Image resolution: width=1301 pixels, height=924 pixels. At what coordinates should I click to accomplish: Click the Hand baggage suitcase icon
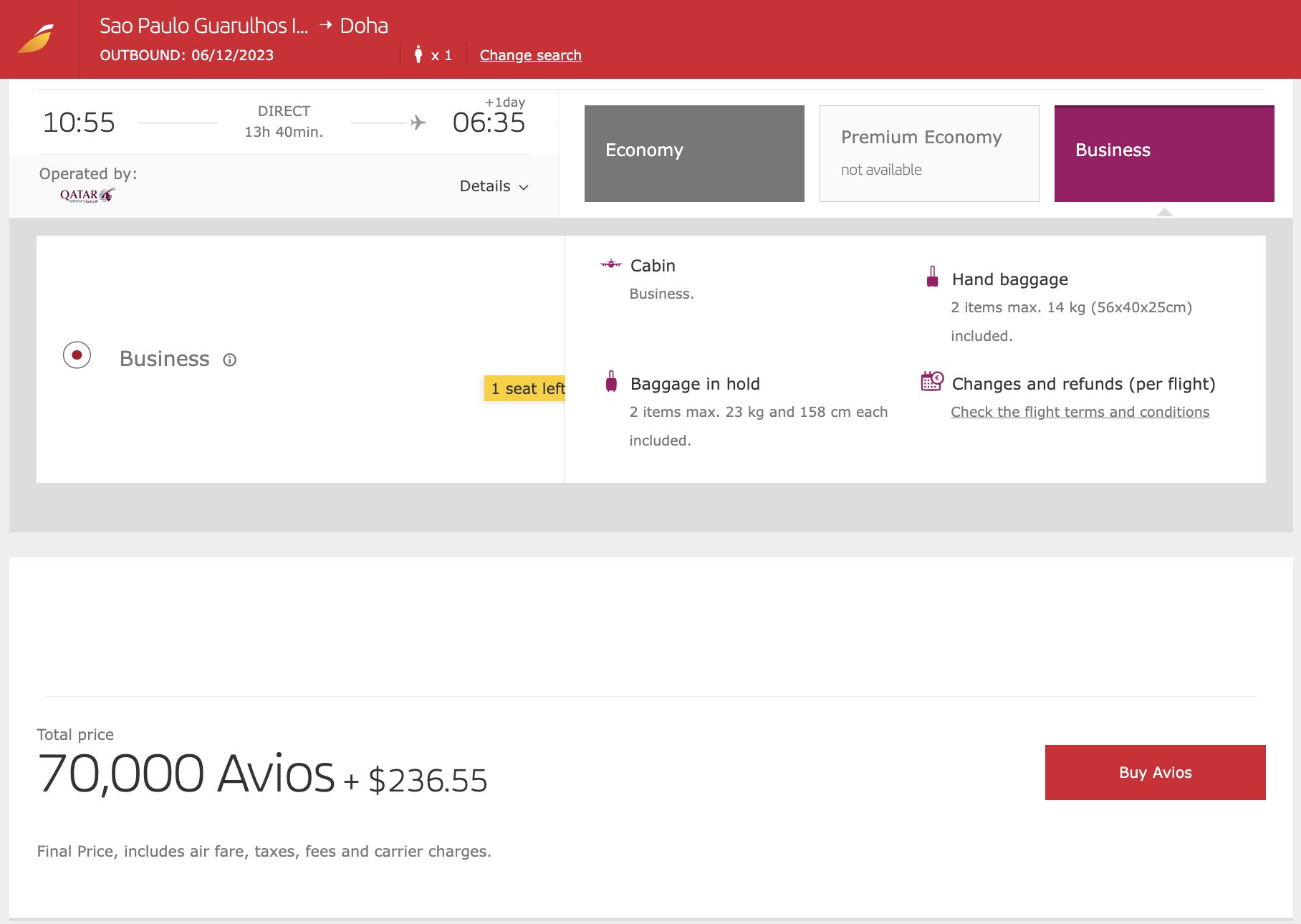tap(932, 276)
